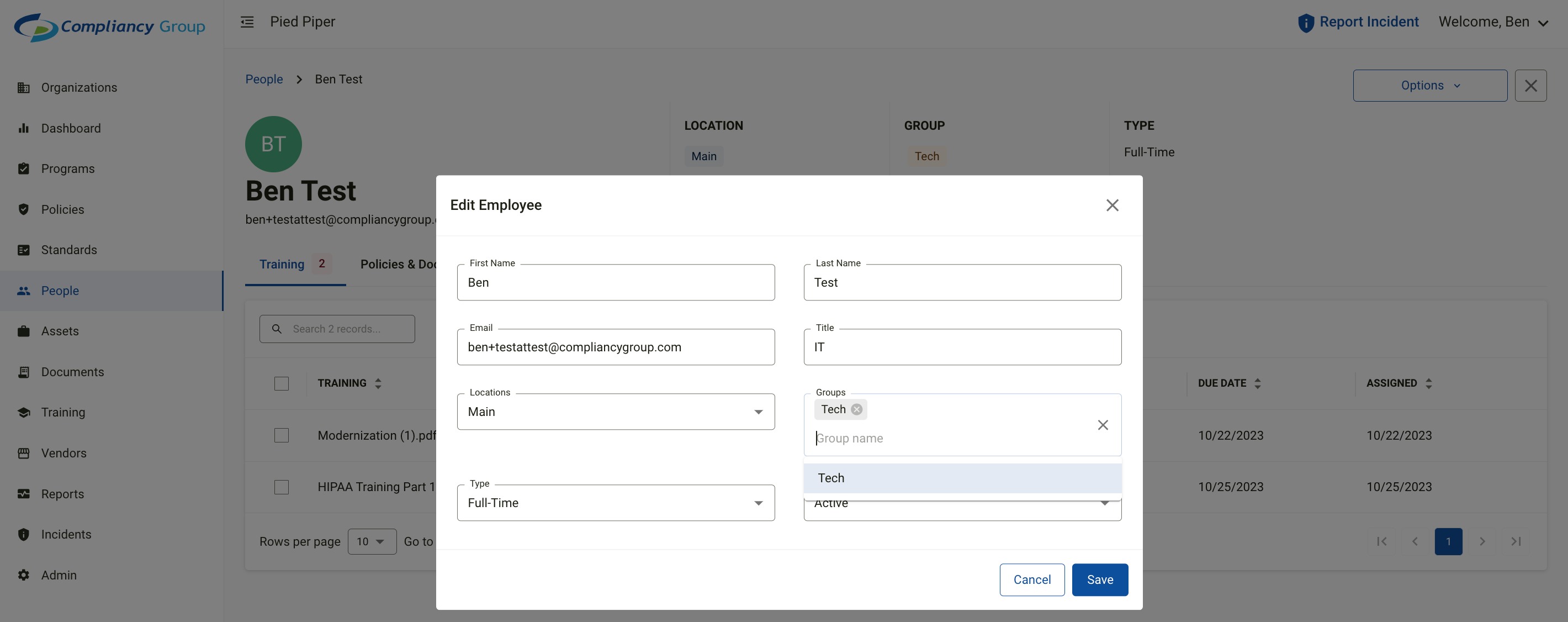Screen dimensions: 1568x622
Task: Remove the Tech group chip
Action: pos(856,409)
